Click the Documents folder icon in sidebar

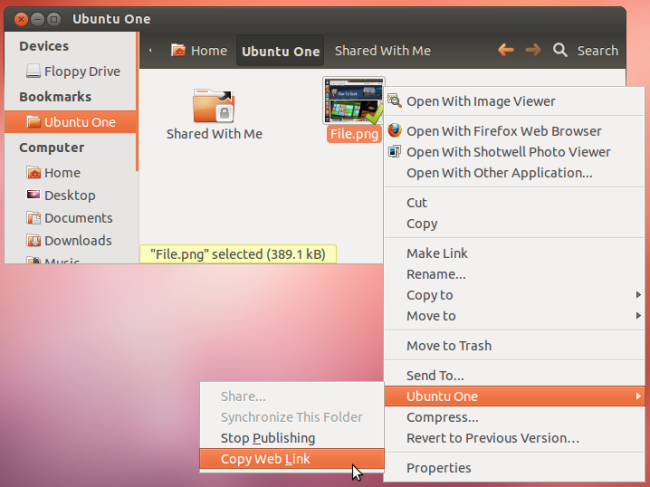(x=33, y=218)
